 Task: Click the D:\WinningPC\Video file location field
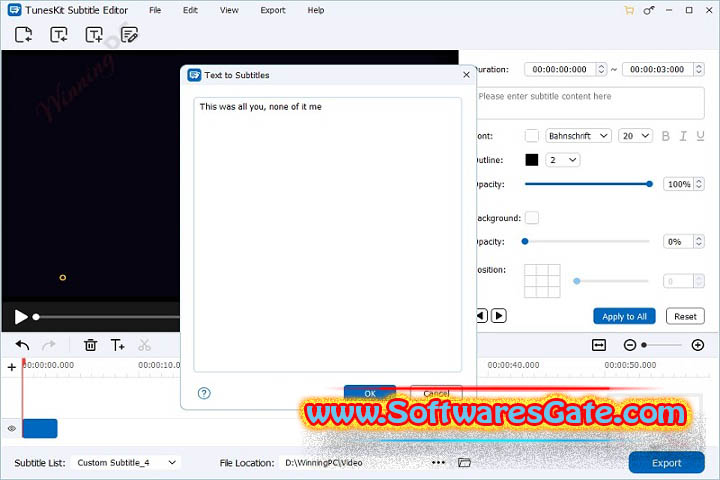pyautogui.click(x=356, y=463)
